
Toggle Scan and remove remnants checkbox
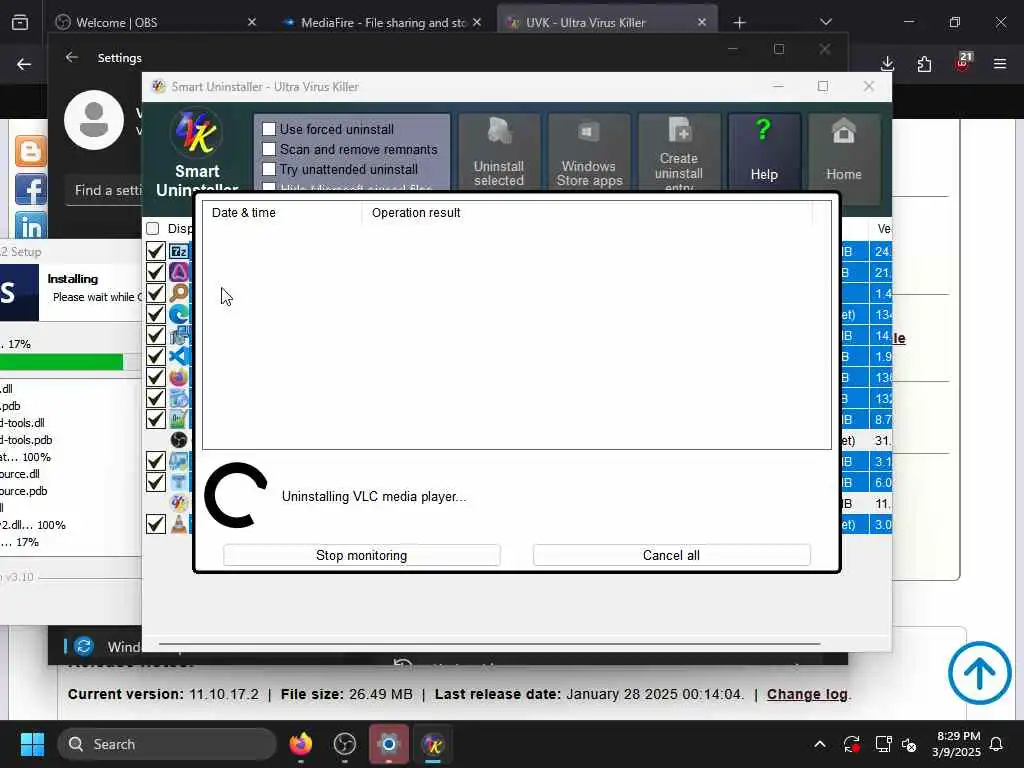pos(268,149)
